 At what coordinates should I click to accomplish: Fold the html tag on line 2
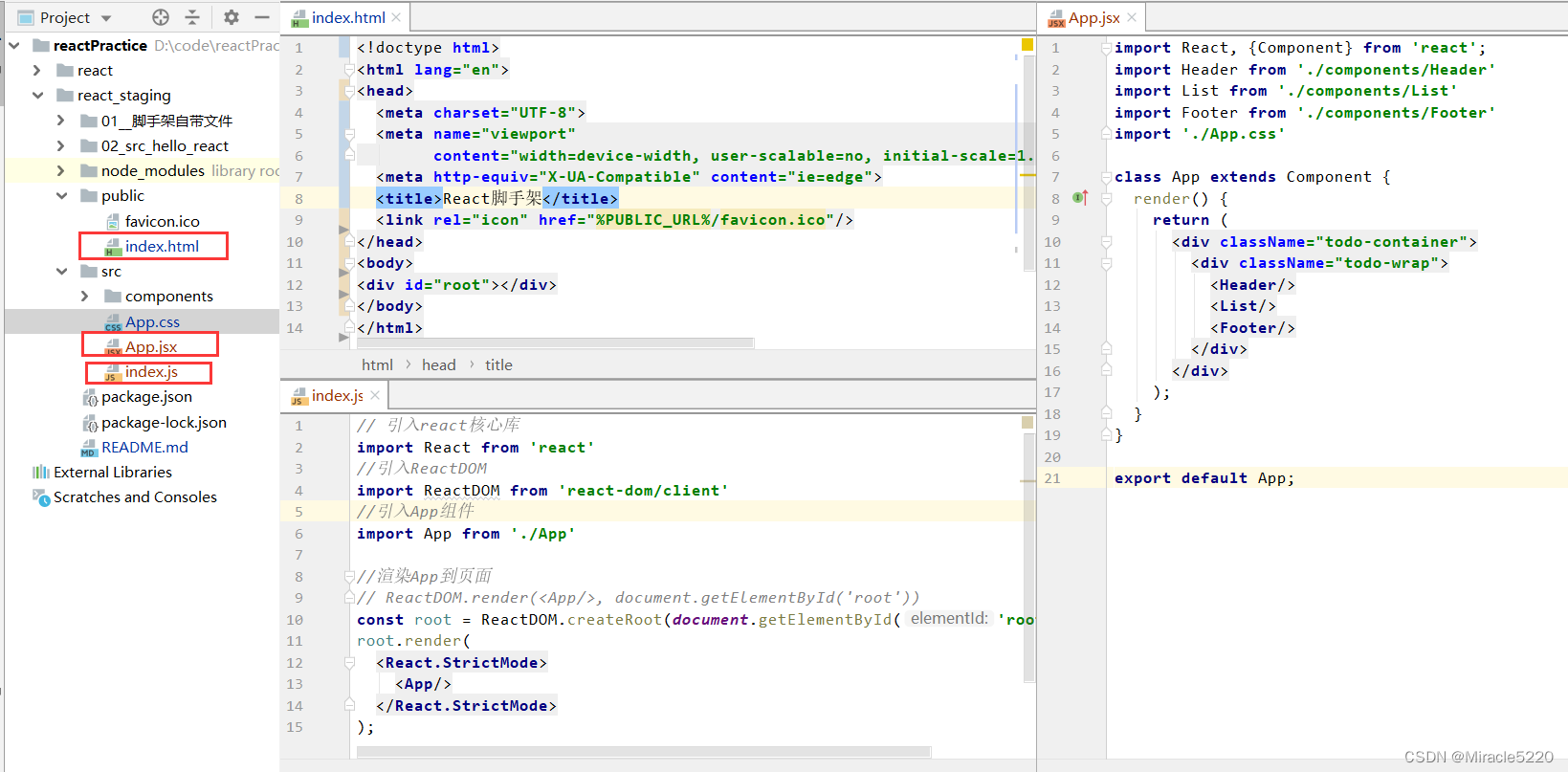(349, 70)
